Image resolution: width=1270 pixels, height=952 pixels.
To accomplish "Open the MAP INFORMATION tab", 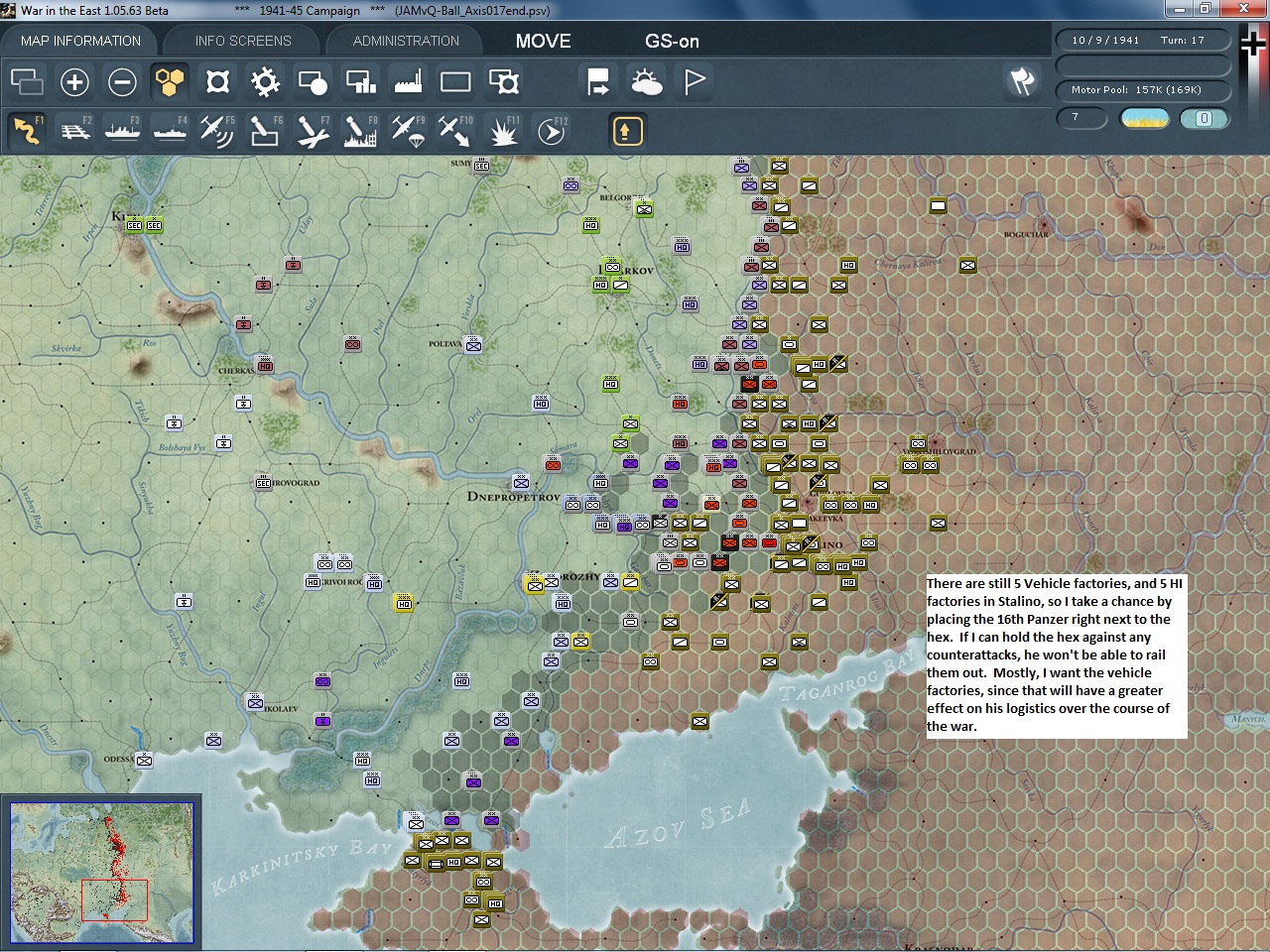I will (80, 41).
